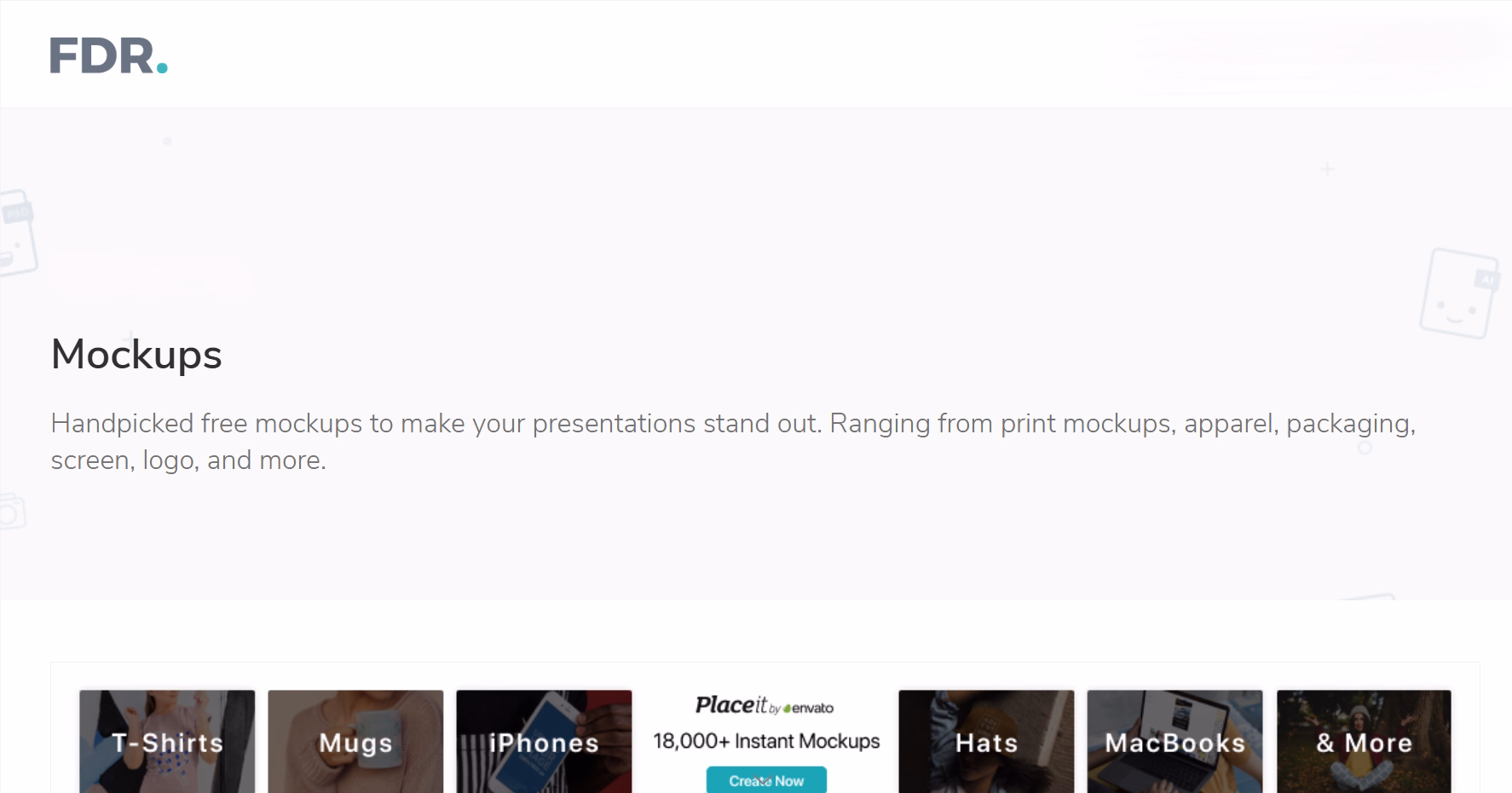The image size is (1512, 793).
Task: Open the MacBooks mockup category
Action: click(x=1174, y=742)
